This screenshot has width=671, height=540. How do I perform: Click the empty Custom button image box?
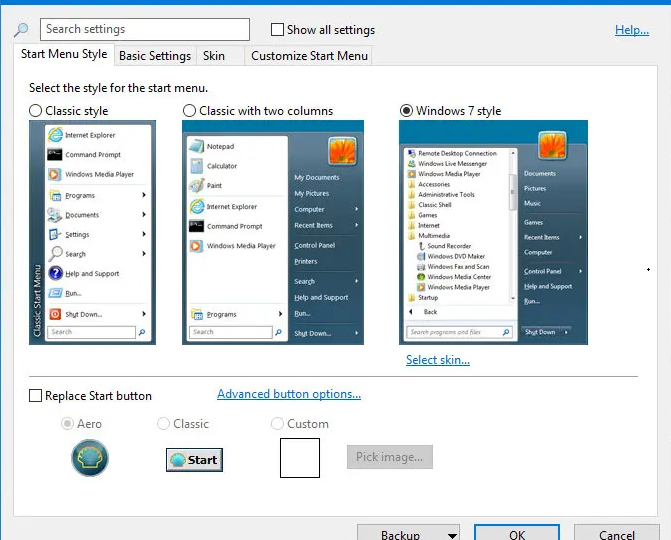pos(300,458)
